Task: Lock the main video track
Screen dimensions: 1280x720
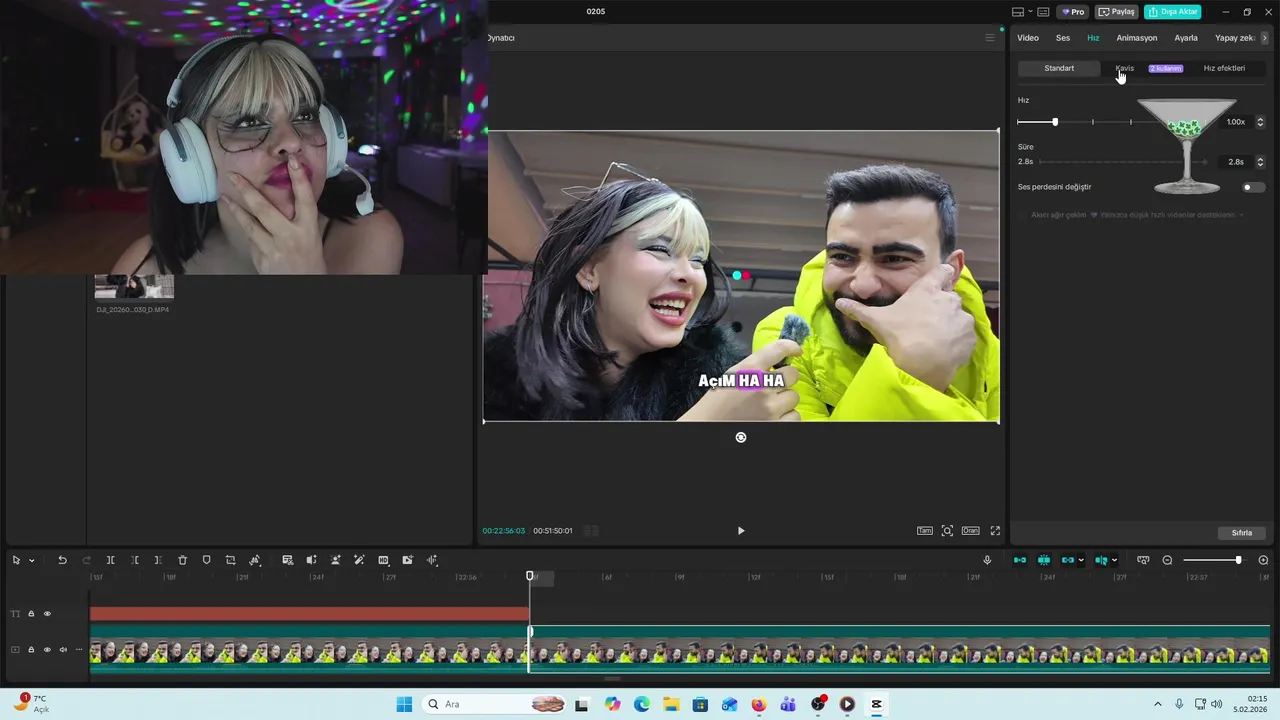Action: 31,650
